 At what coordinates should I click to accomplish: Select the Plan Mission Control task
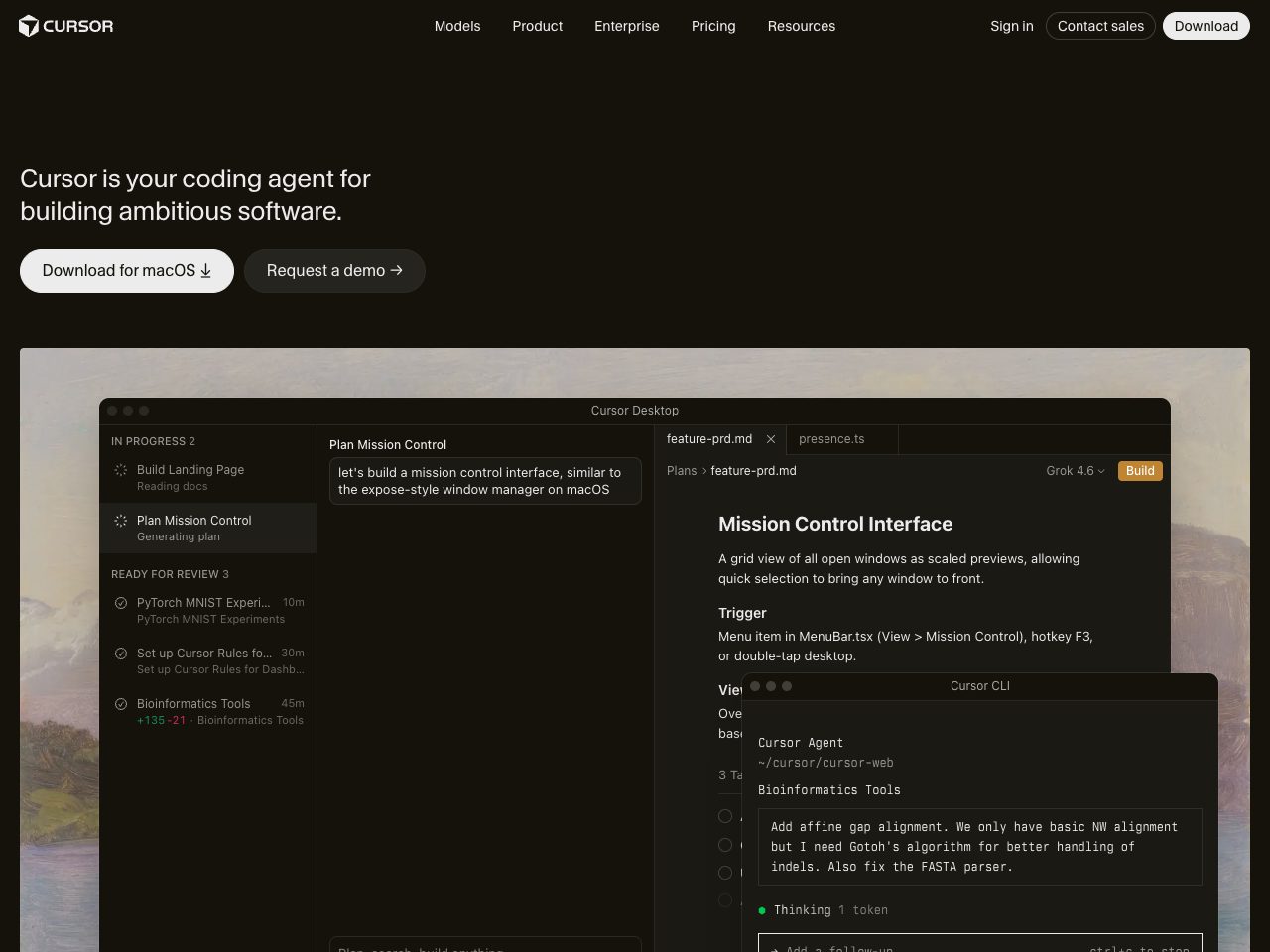click(x=208, y=528)
